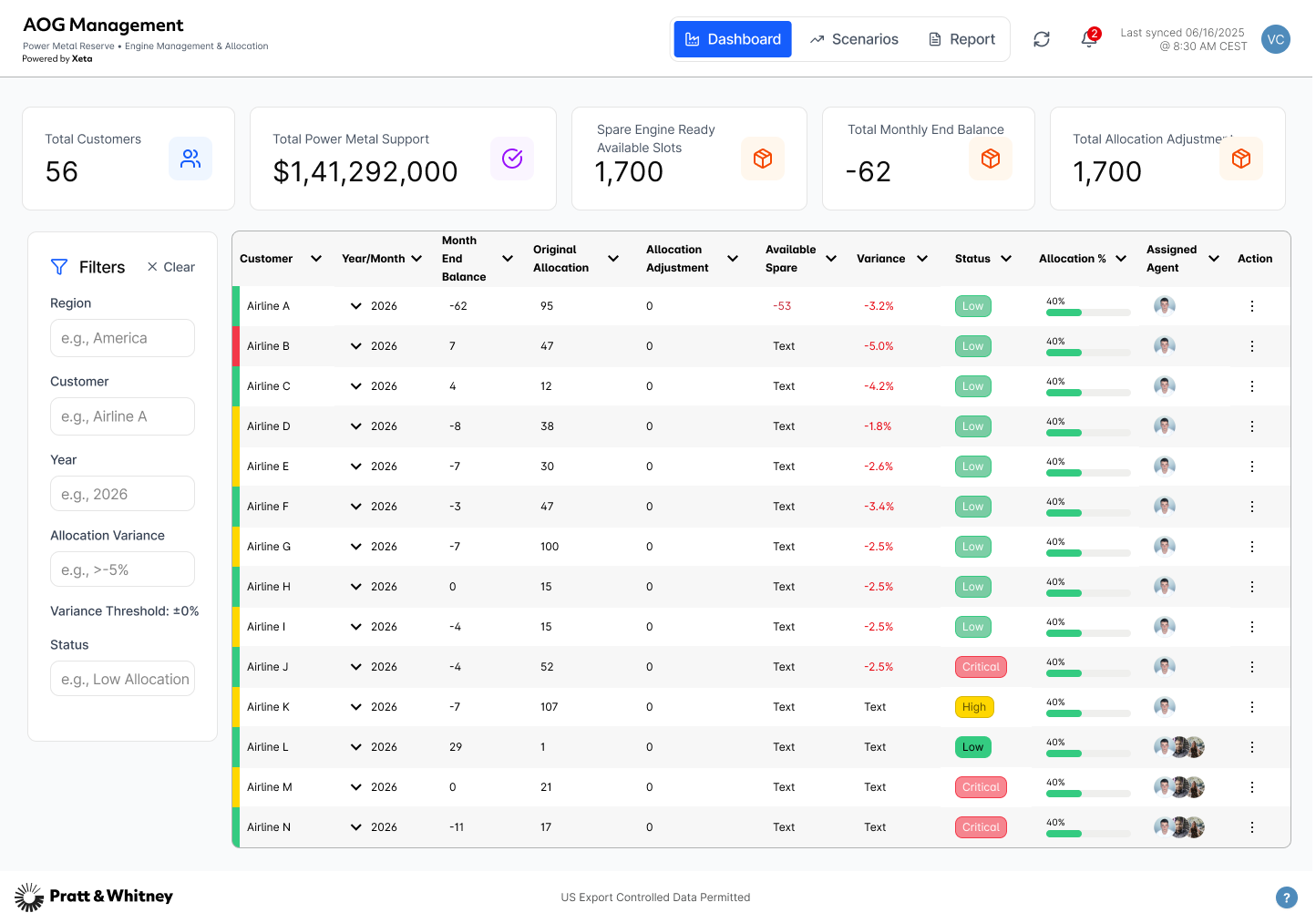The height and width of the screenshot is (923, 1316).
Task: Switch to the Dashboard tab
Action: point(733,39)
